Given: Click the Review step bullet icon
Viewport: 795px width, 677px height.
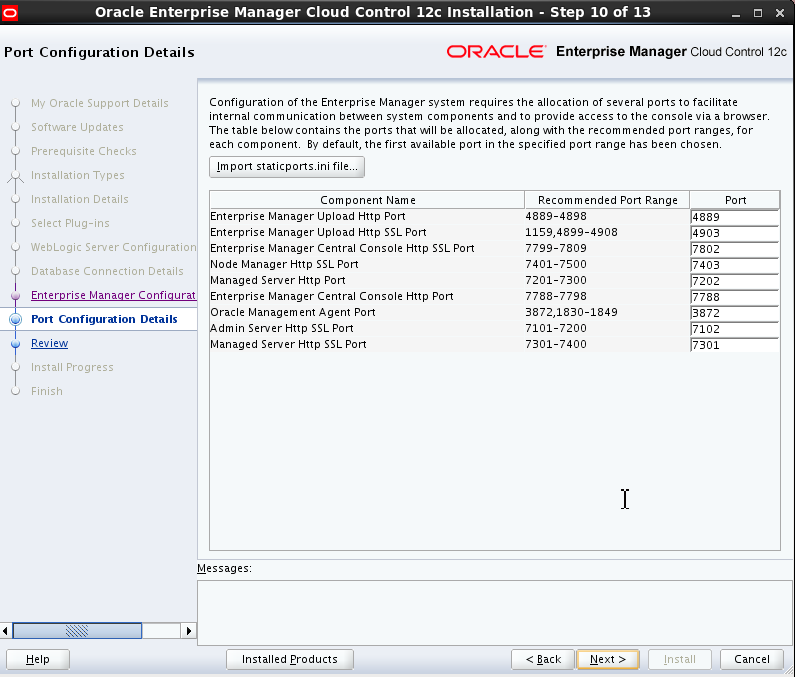Looking at the screenshot, I should pyautogui.click(x=16, y=344).
